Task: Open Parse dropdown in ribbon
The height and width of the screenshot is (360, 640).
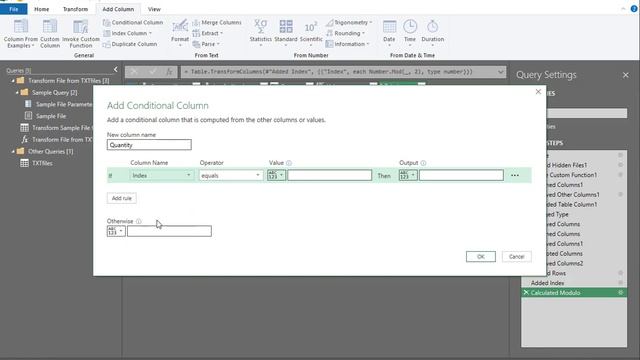Action: 206,44
